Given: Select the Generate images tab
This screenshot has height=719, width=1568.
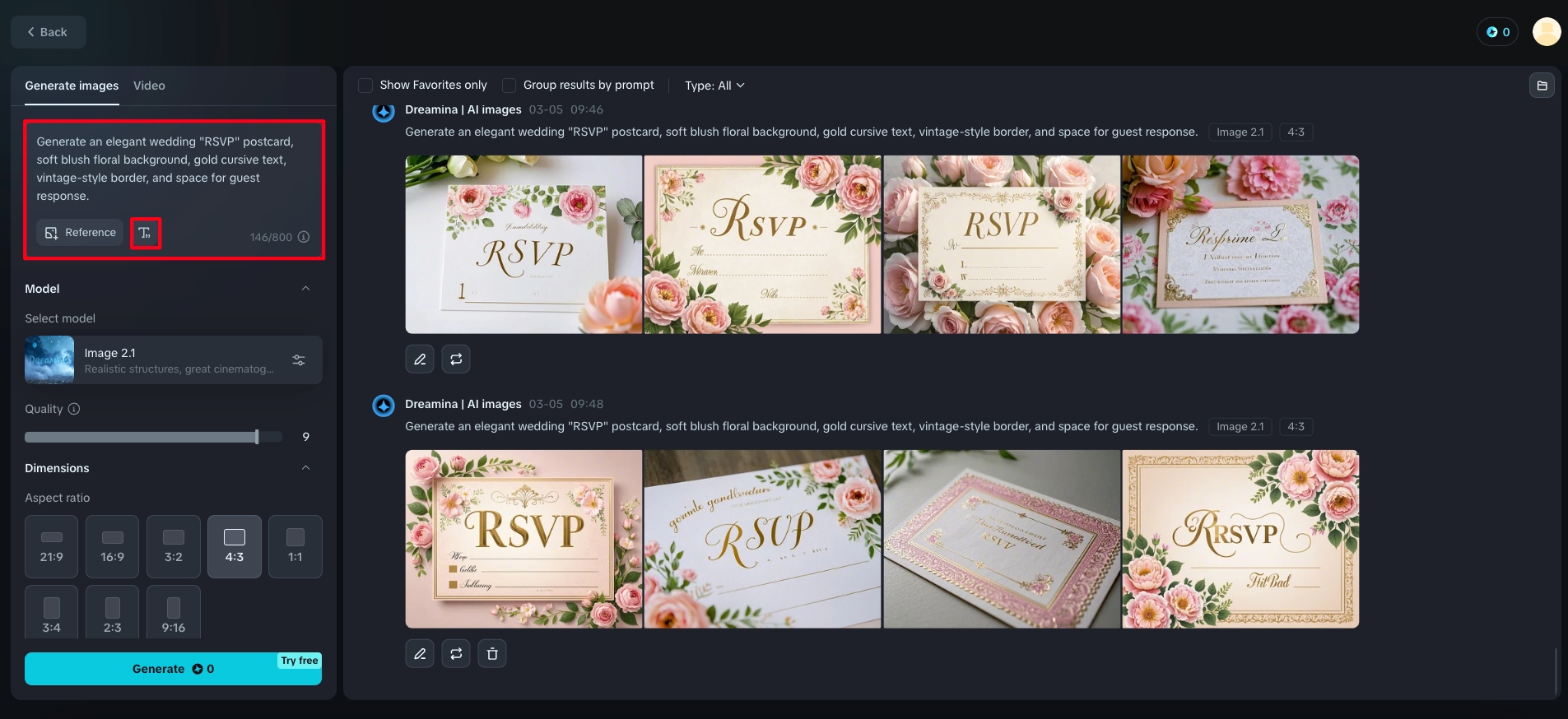Looking at the screenshot, I should click(72, 86).
